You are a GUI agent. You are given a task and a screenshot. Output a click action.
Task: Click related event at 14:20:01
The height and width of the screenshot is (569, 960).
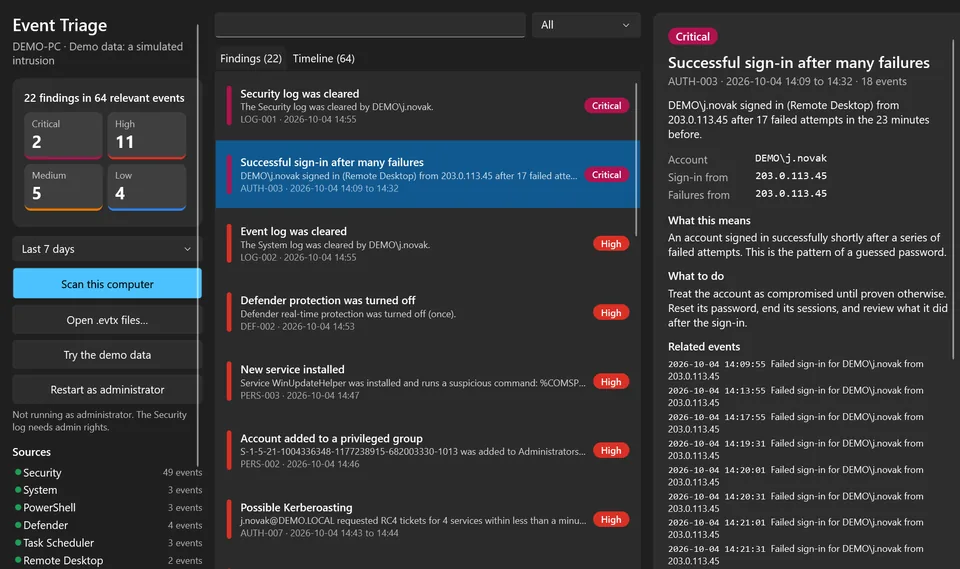click(x=796, y=476)
